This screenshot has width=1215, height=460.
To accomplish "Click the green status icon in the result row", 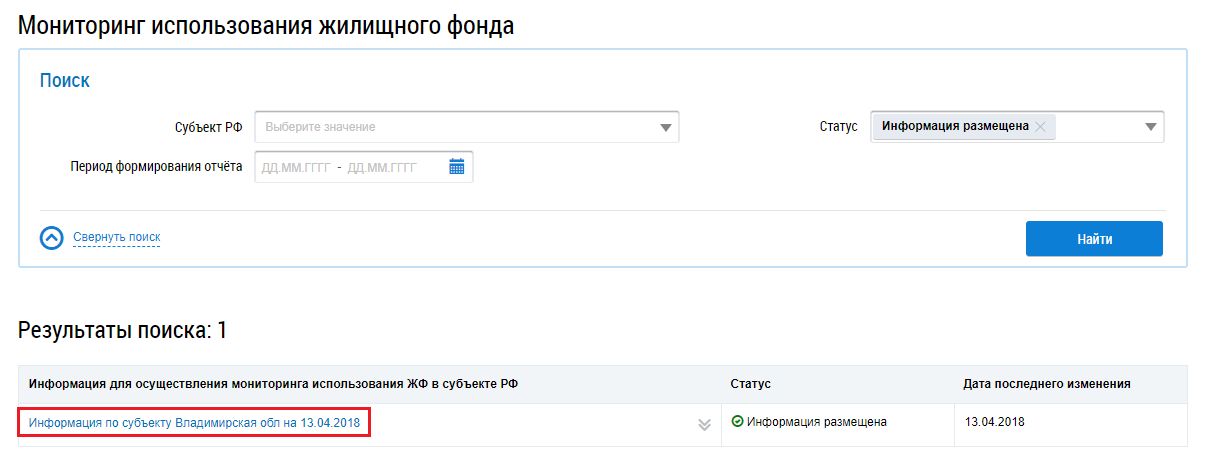I will pos(738,422).
